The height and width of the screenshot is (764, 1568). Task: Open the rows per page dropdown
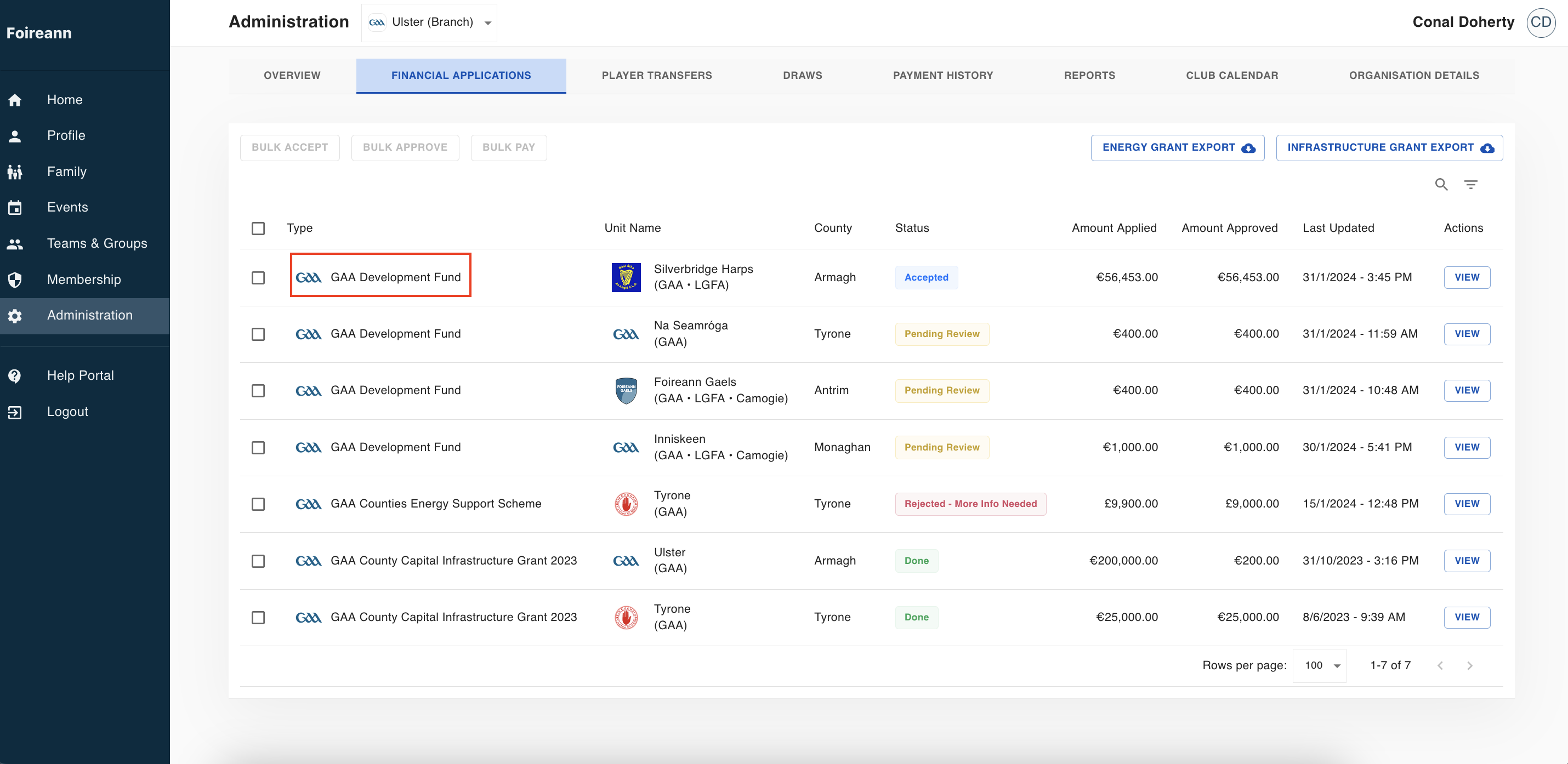click(1320, 666)
